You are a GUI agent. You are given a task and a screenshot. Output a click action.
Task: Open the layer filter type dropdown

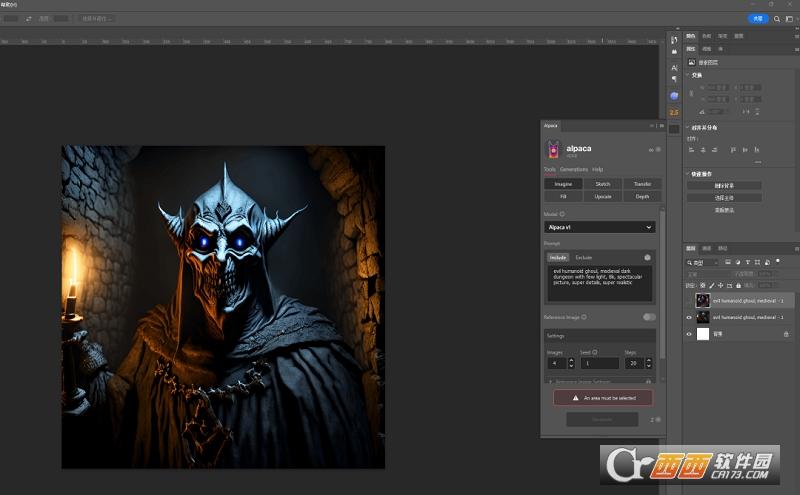pyautogui.click(x=702, y=262)
